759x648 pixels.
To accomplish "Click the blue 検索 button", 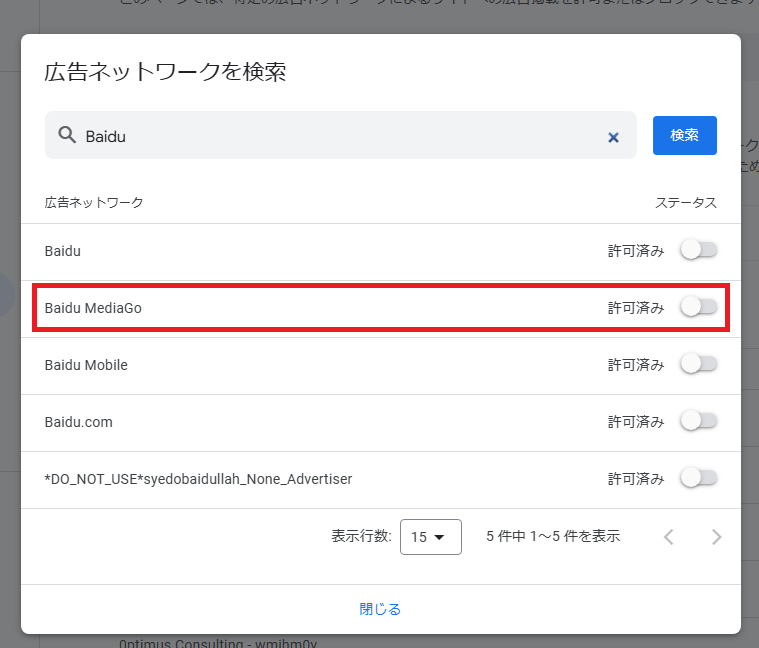I will pyautogui.click(x=684, y=136).
